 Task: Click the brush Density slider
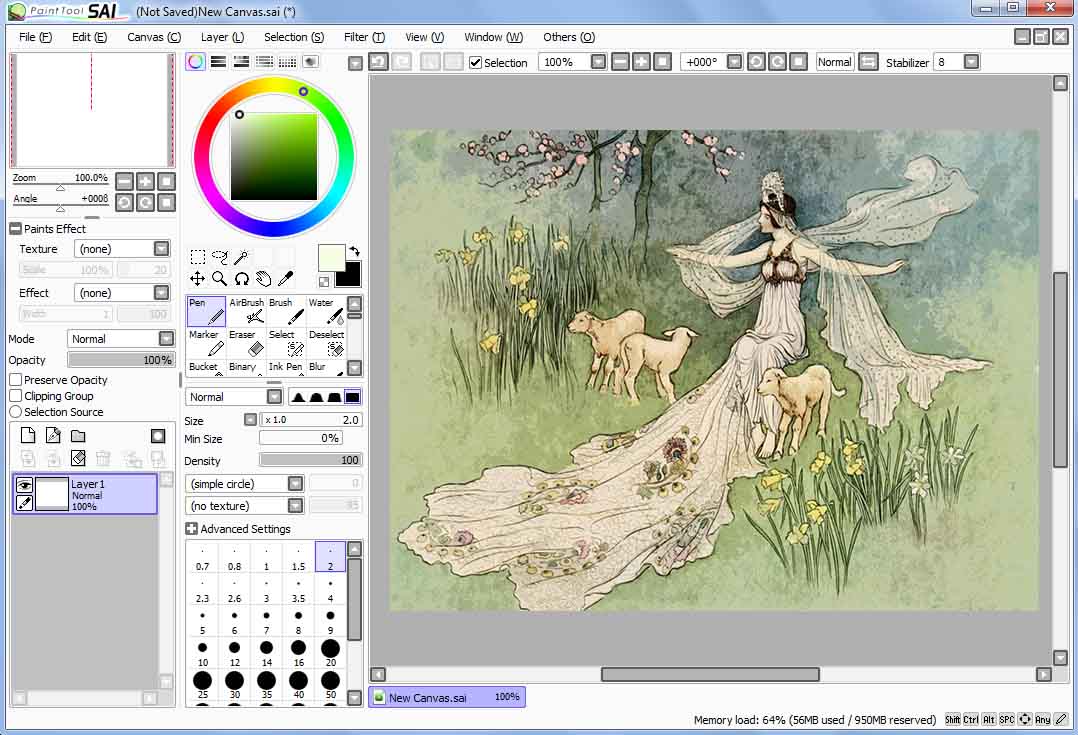[310, 460]
